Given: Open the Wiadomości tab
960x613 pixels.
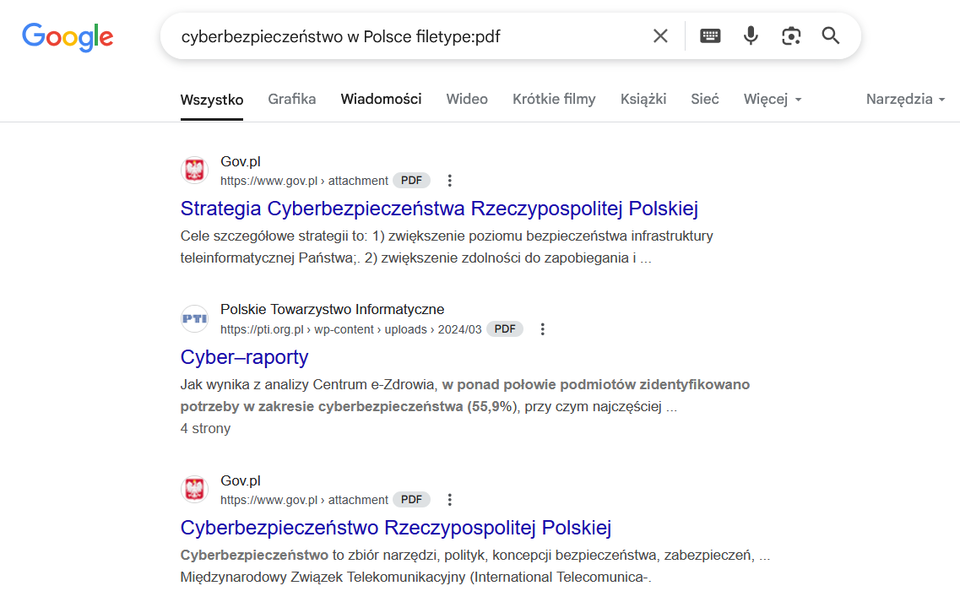Looking at the screenshot, I should [x=381, y=99].
